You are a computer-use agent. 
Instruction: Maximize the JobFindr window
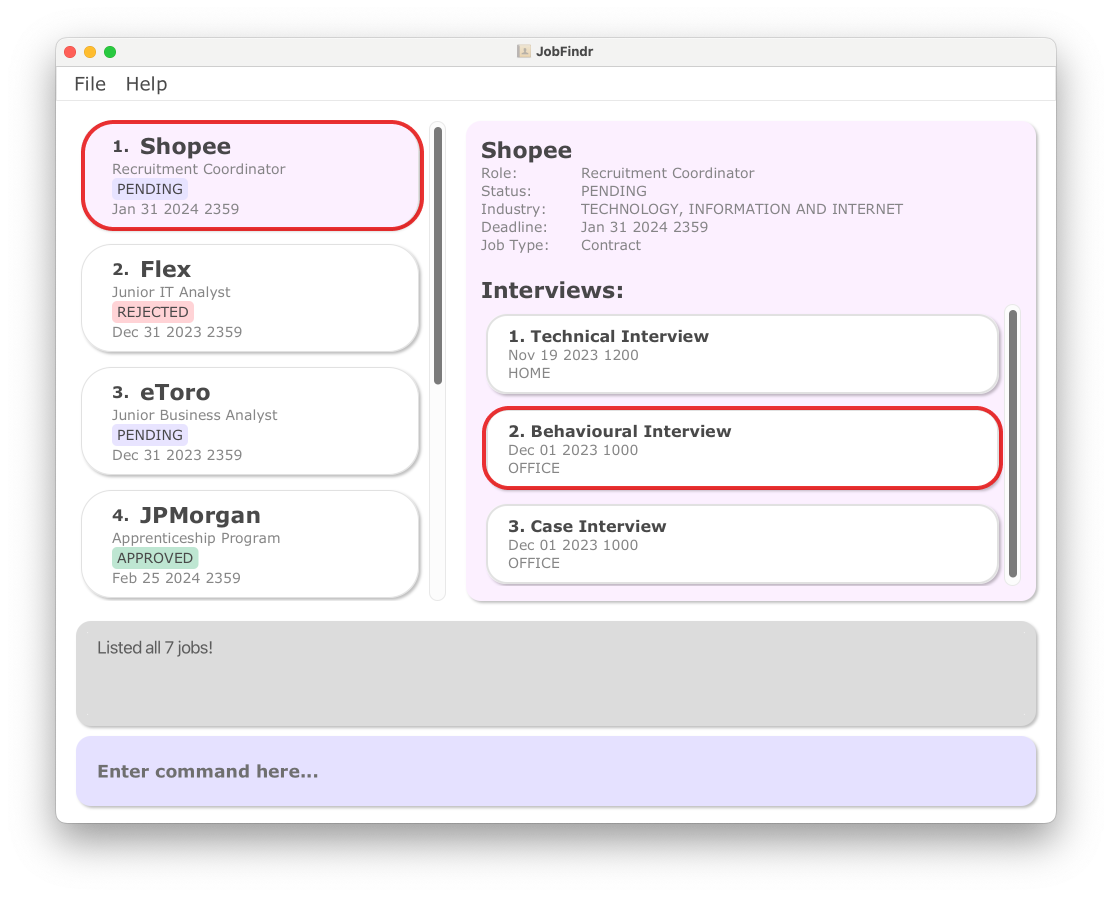(x=110, y=52)
